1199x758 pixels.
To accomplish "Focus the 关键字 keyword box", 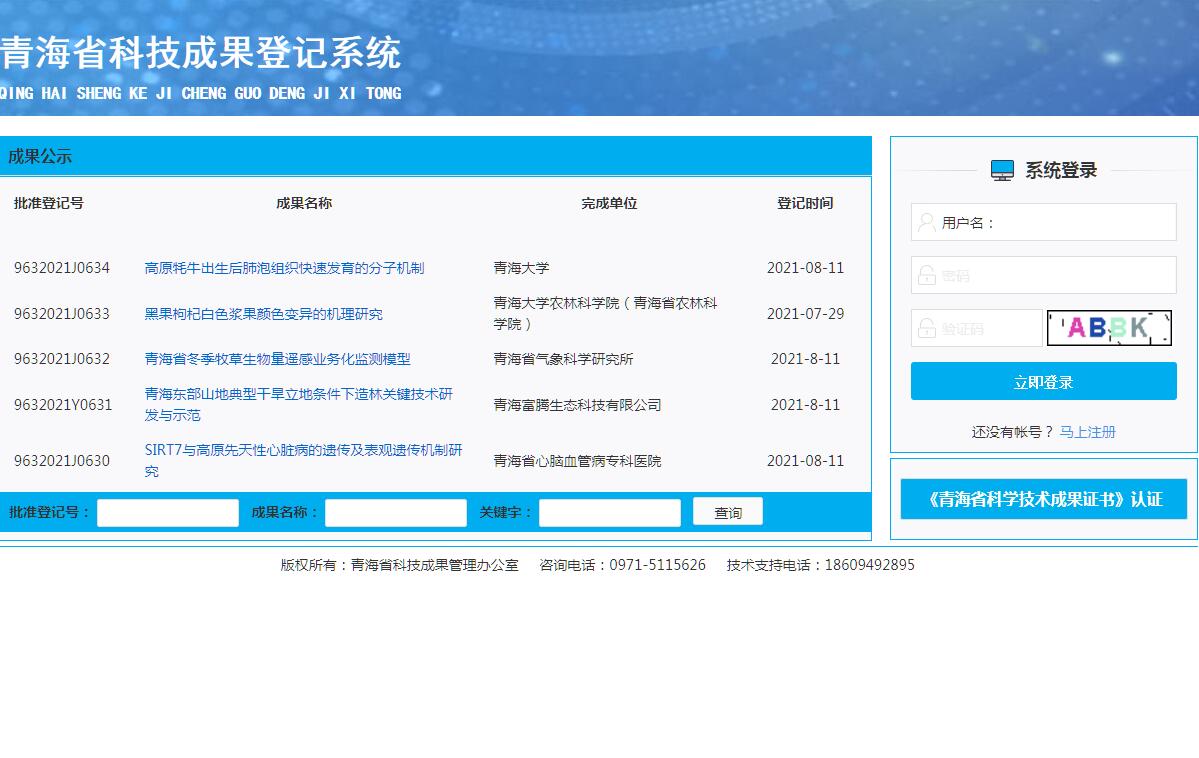I will click(609, 513).
